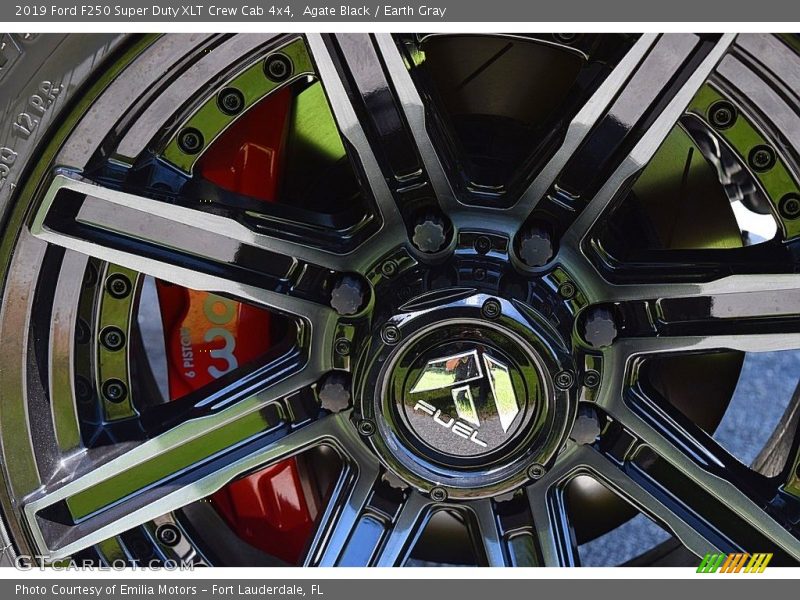Click the 2019 Ford F250 Super Duty title text
The height and width of the screenshot is (600, 800).
click(x=154, y=11)
